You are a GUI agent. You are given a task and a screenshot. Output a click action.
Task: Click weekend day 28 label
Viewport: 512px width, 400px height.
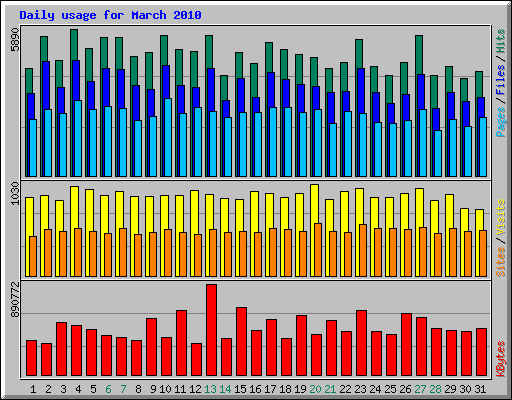click(435, 389)
